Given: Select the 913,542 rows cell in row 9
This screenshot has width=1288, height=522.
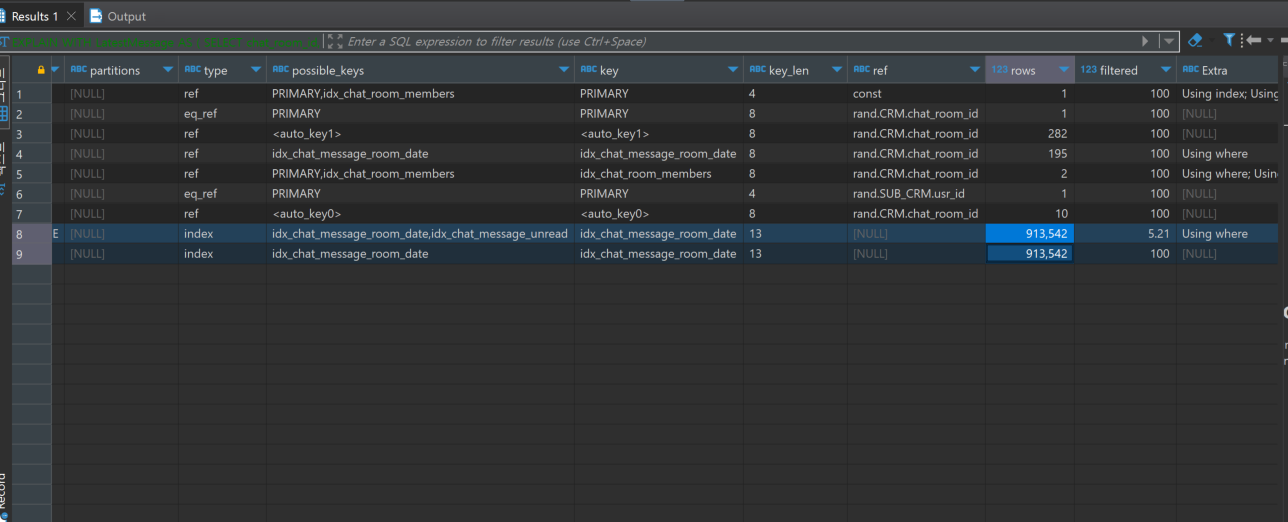Looking at the screenshot, I should point(1030,253).
